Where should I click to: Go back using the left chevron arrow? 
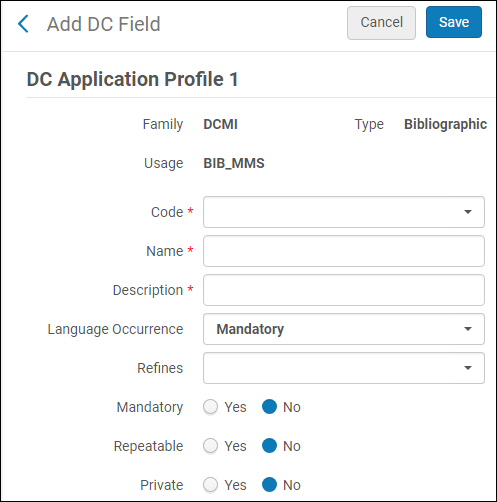(x=23, y=24)
